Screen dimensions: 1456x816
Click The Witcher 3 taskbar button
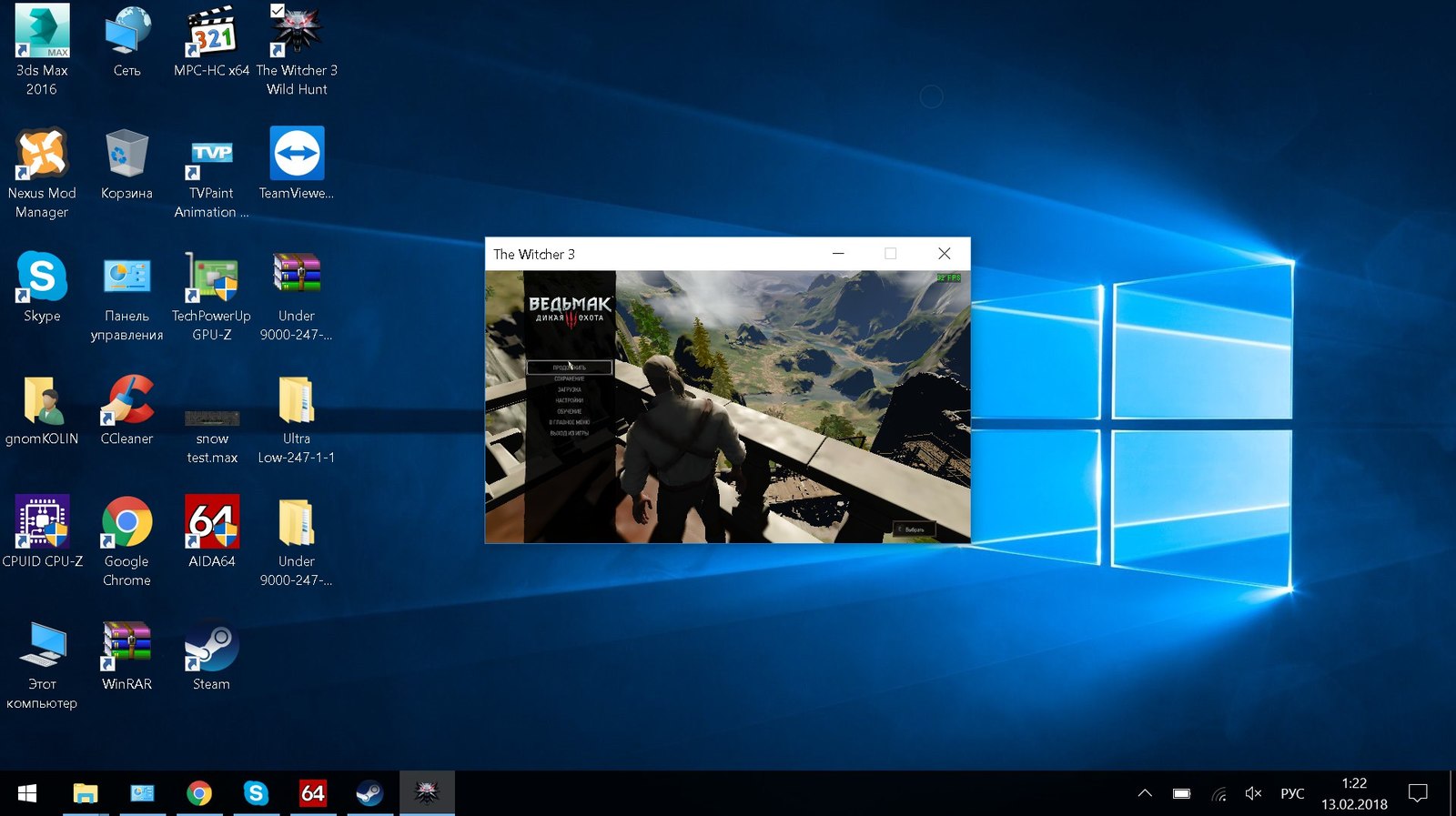(x=427, y=793)
